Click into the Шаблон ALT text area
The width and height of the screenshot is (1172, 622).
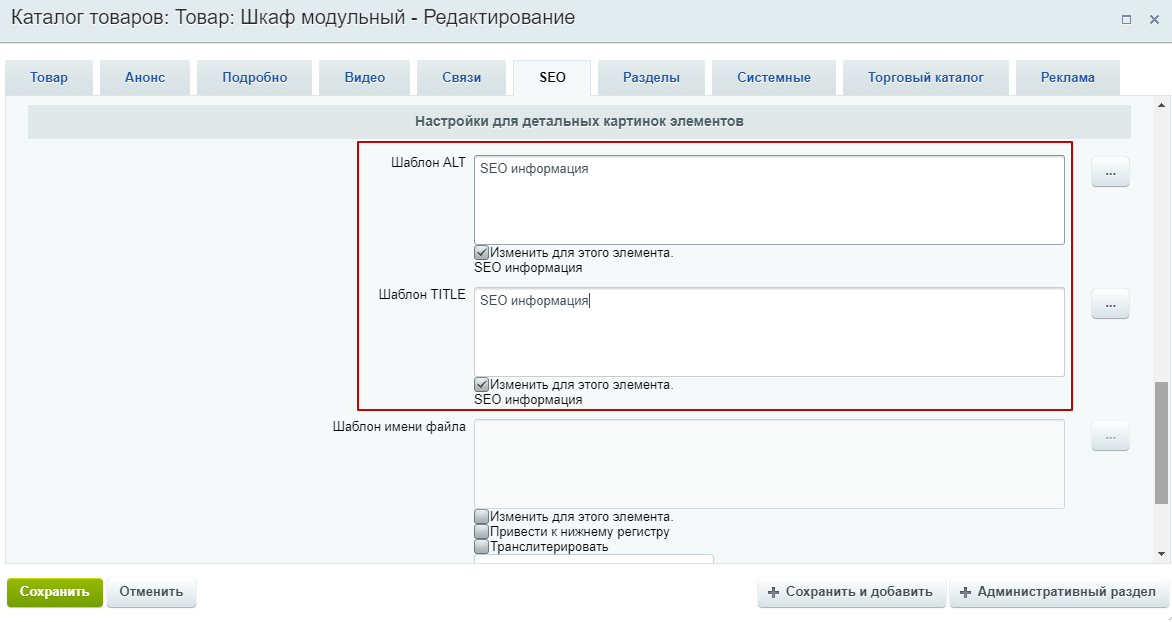(x=769, y=200)
